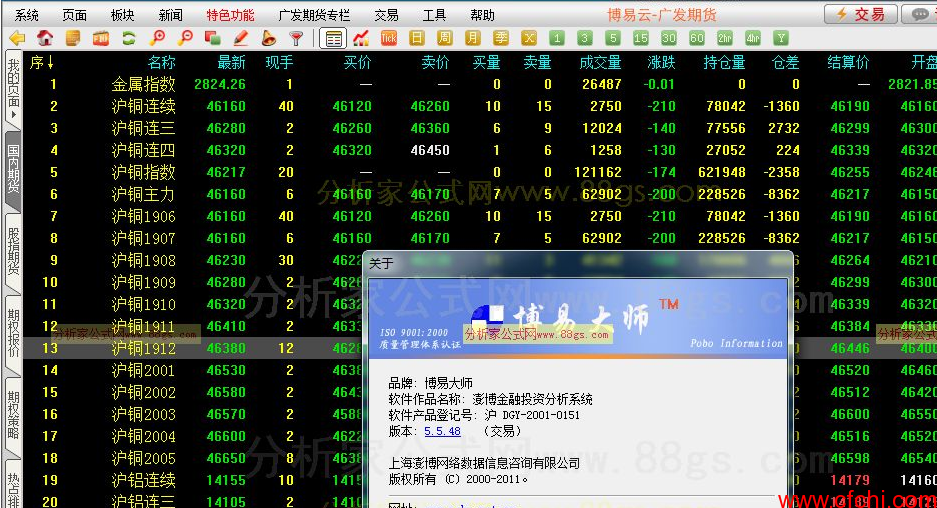The width and height of the screenshot is (937, 508).
Task: Select the 30-minute period button
Action: coord(669,38)
